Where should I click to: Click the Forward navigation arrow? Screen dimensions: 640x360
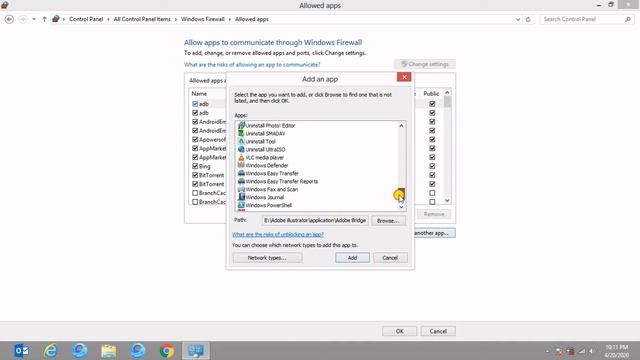coord(23,19)
